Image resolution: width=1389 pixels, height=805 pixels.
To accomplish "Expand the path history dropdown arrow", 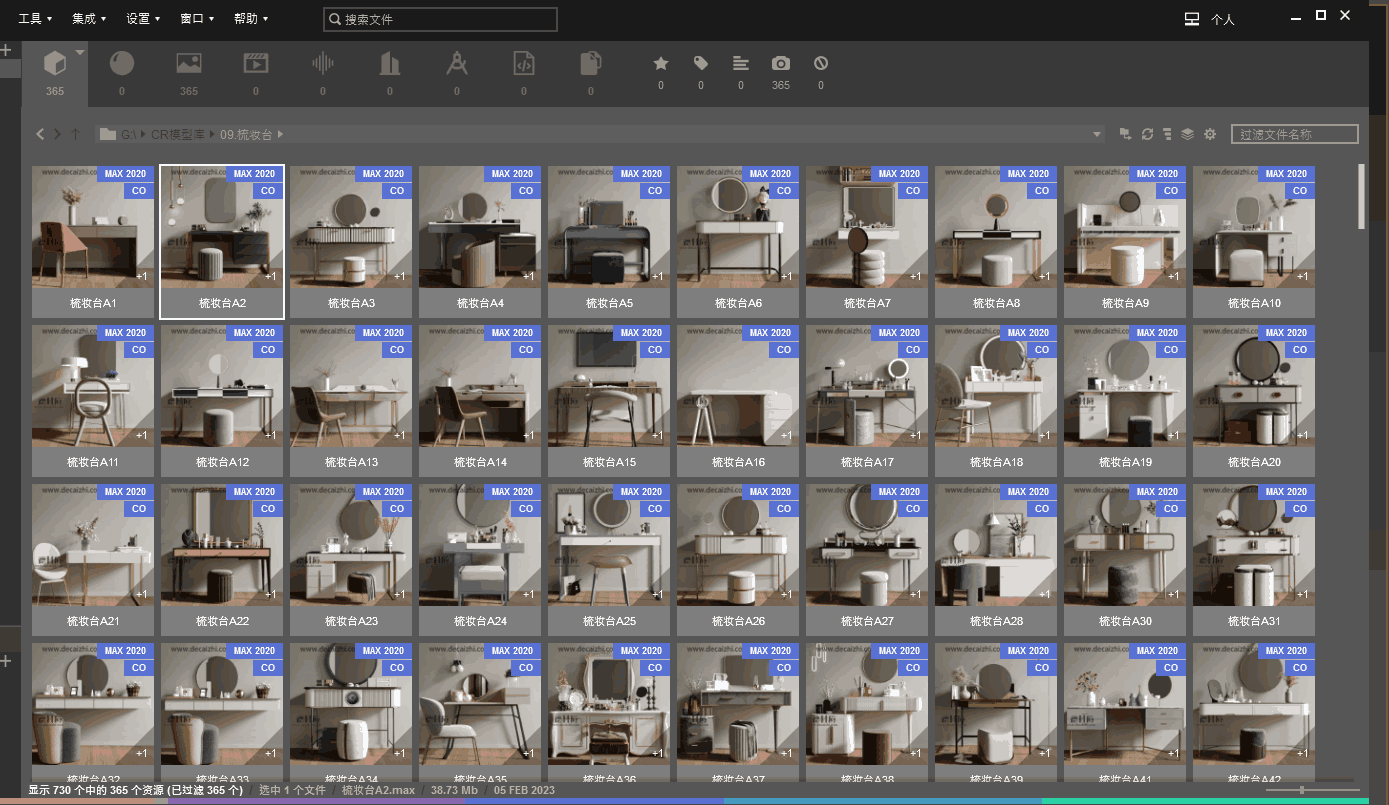I will (x=1098, y=134).
